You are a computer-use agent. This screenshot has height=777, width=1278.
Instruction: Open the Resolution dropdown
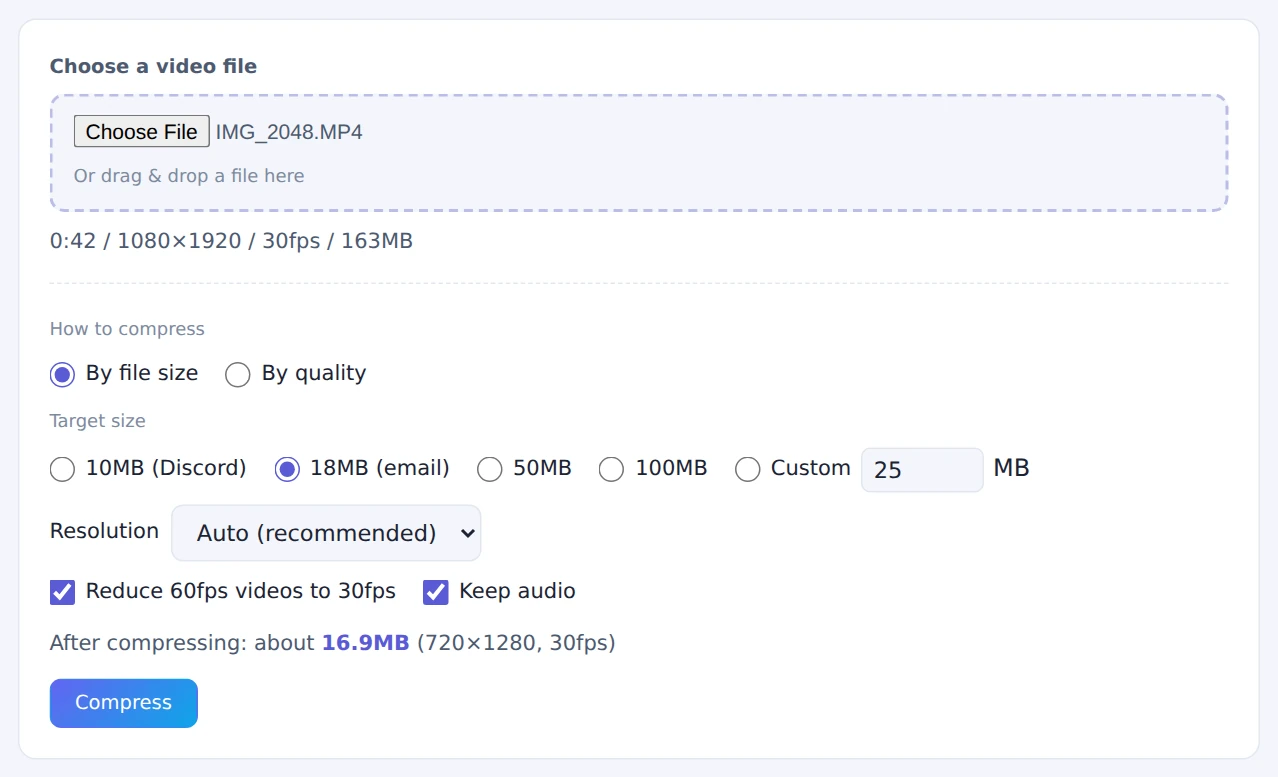(x=326, y=533)
